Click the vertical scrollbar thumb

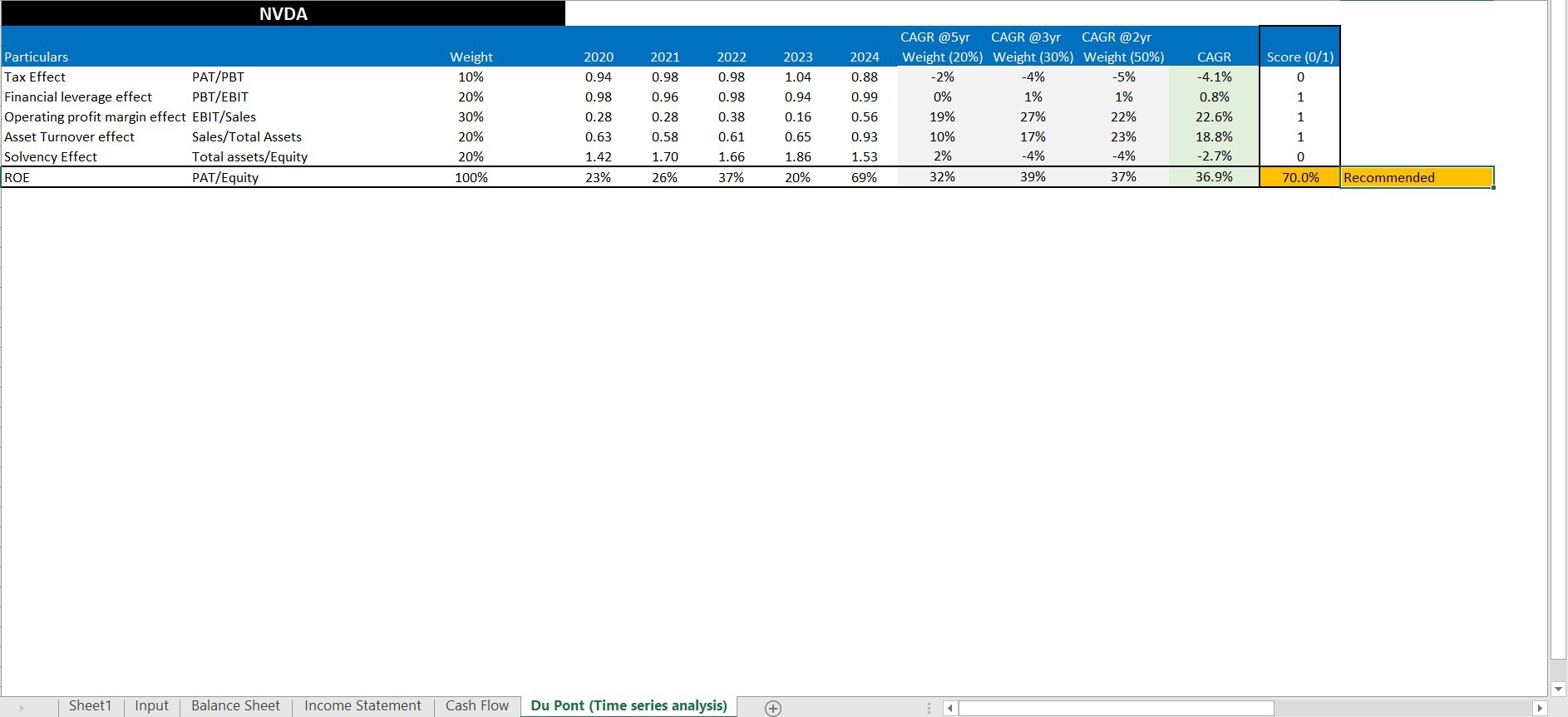click(1558, 330)
